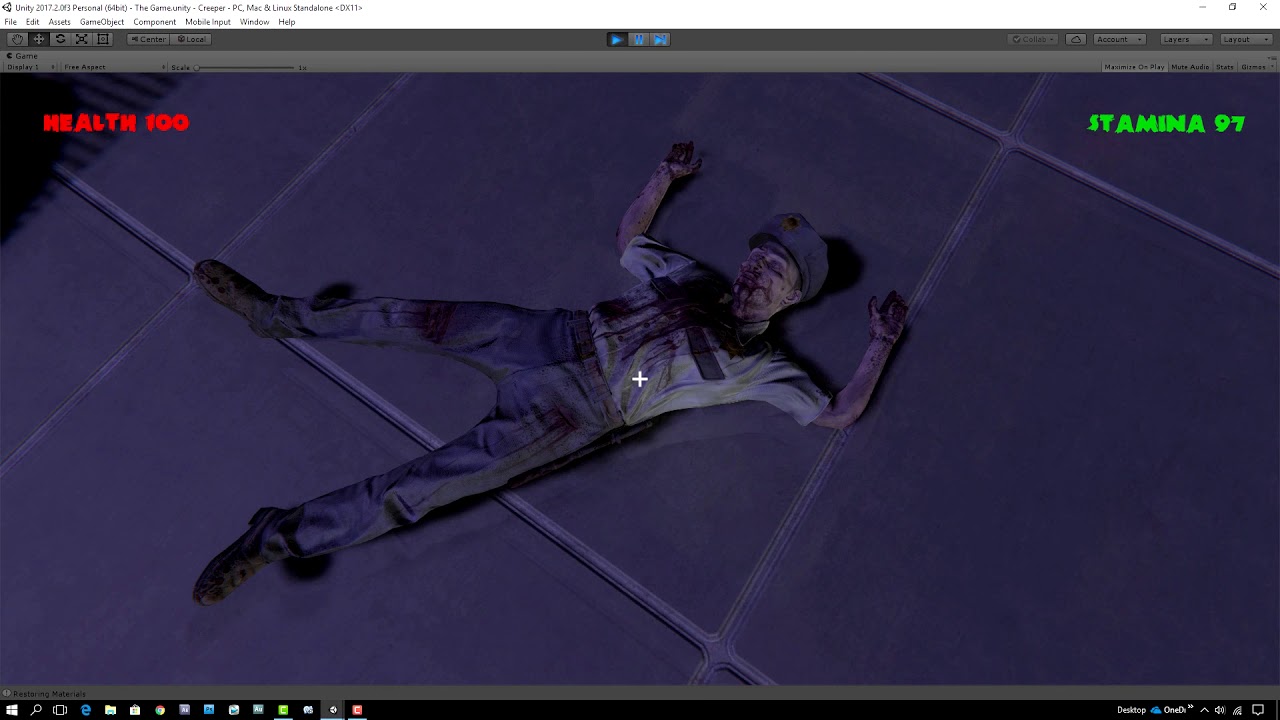The height and width of the screenshot is (720, 1280).
Task: Toggle the Center pivot mode button
Action: 149,39
